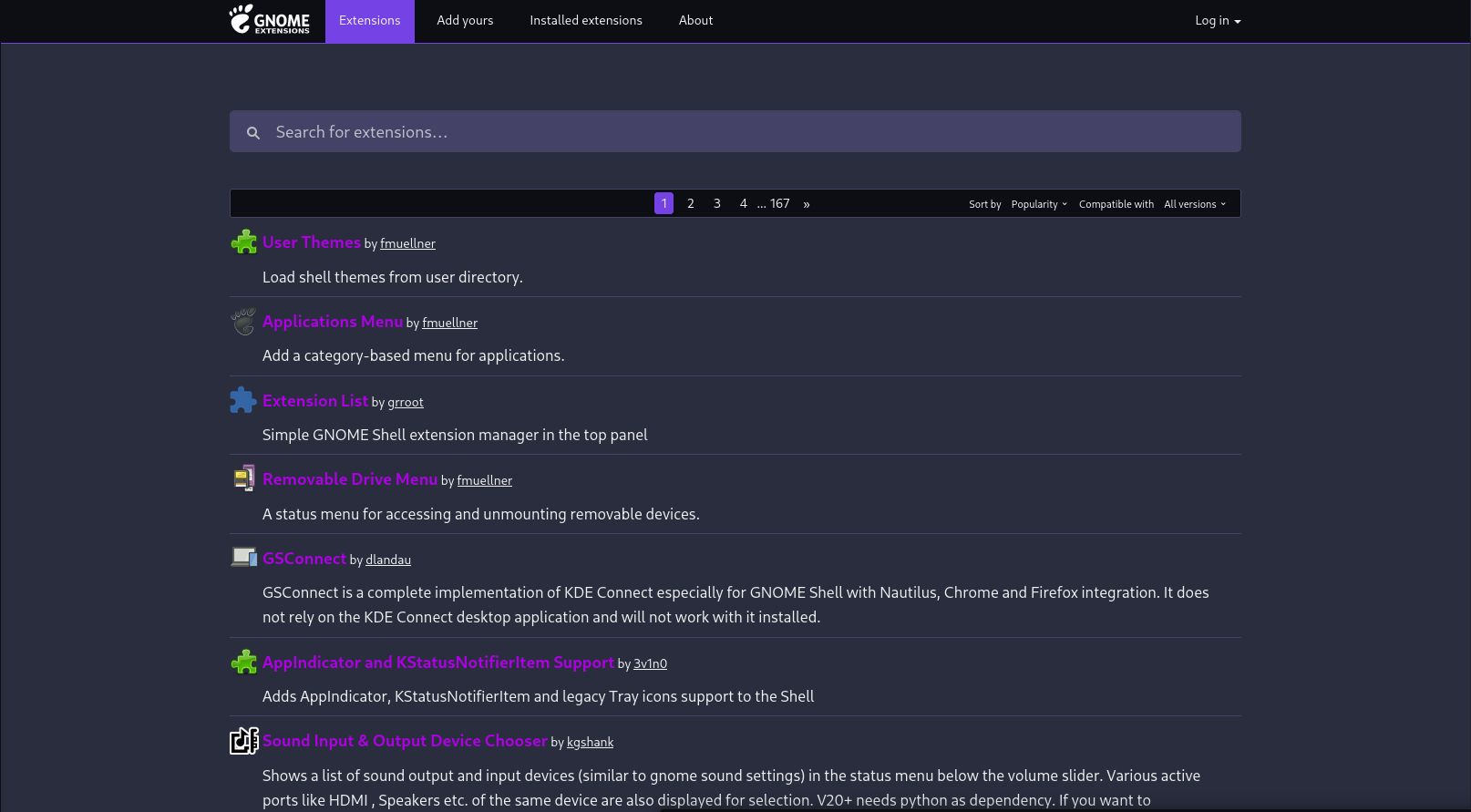Visit author kgshank profile

(x=590, y=742)
